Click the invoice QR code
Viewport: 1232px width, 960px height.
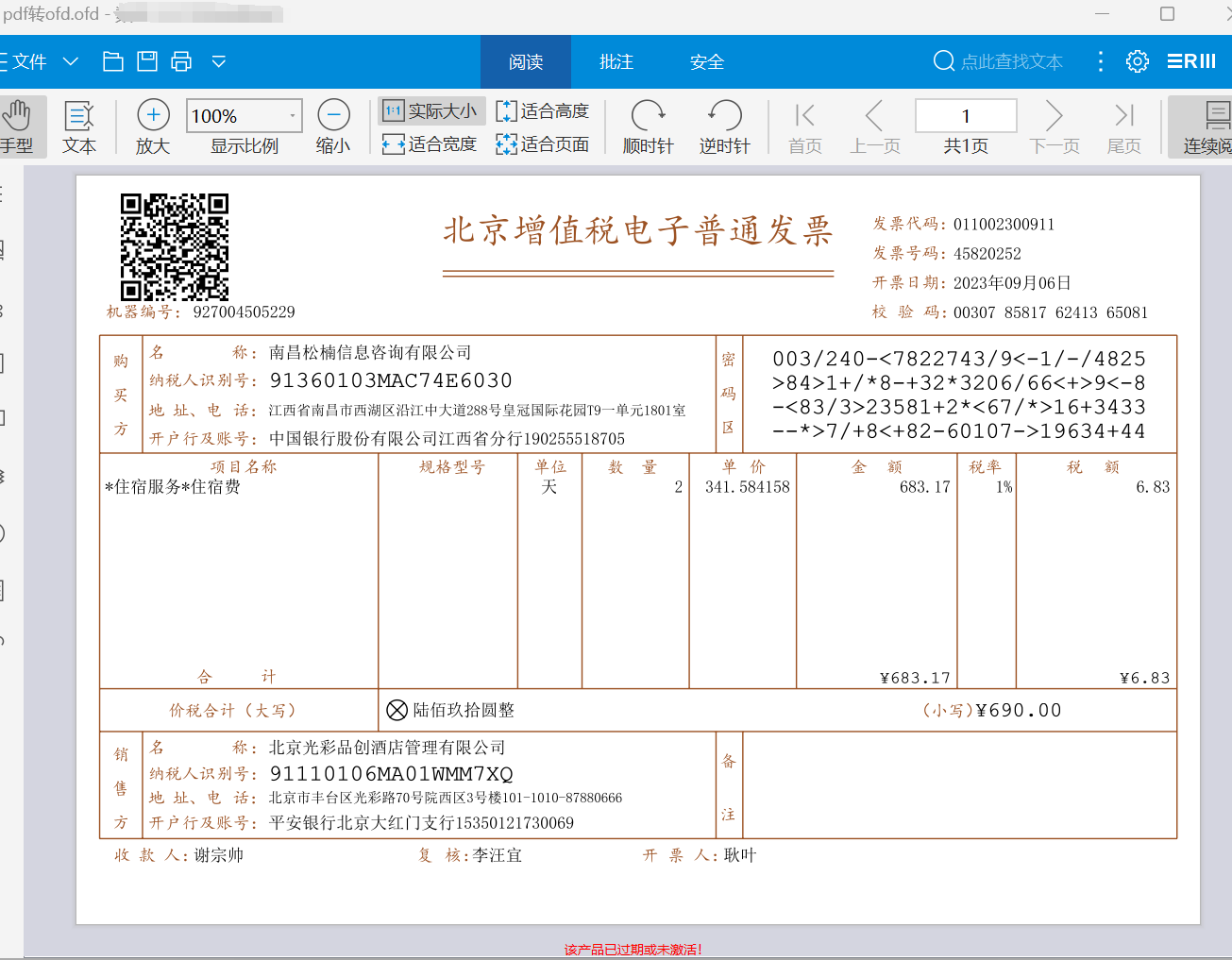tap(175, 247)
